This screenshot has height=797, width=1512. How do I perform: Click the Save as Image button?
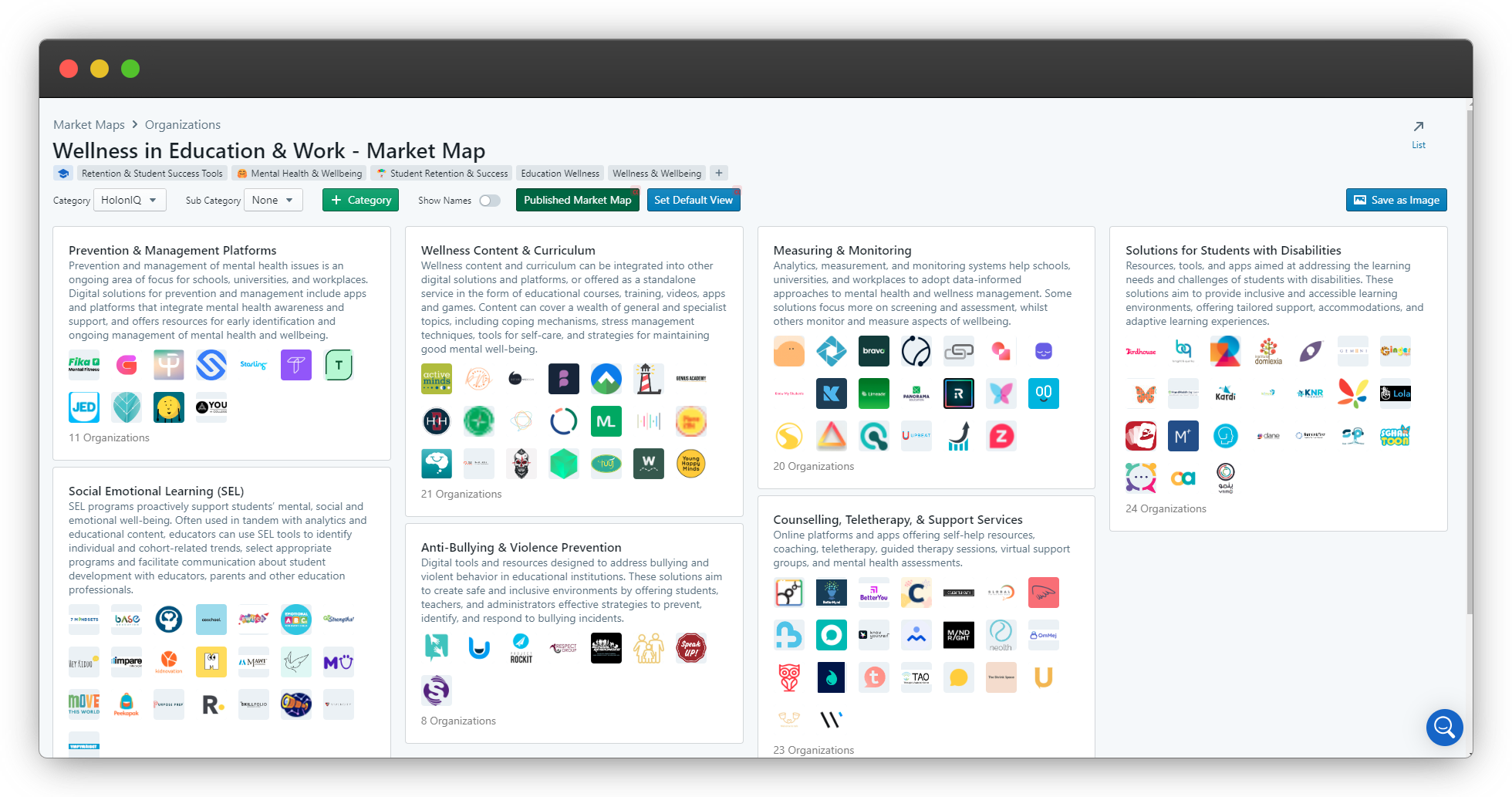pos(1397,200)
